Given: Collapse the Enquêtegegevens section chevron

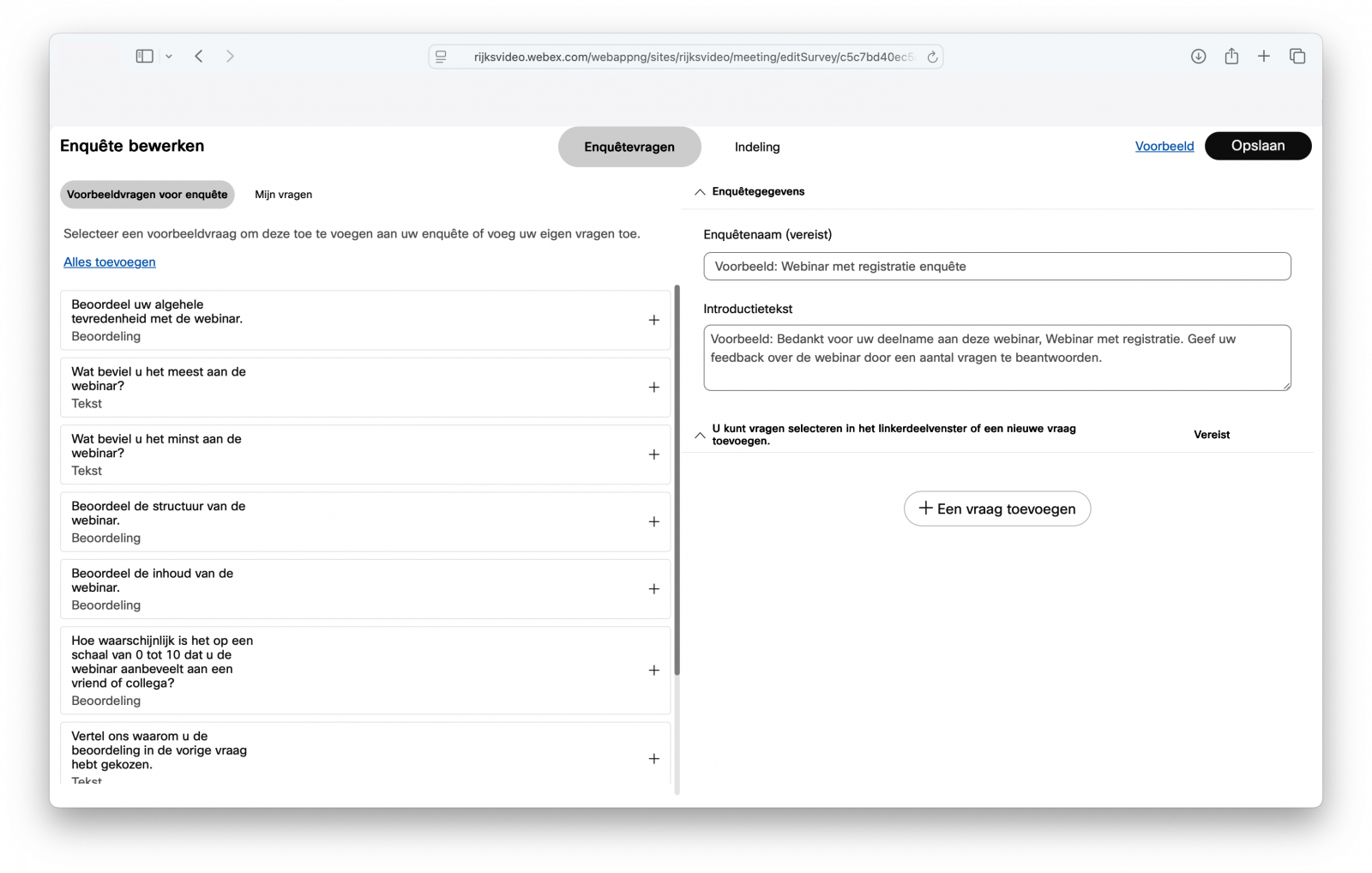Looking at the screenshot, I should 700,191.
